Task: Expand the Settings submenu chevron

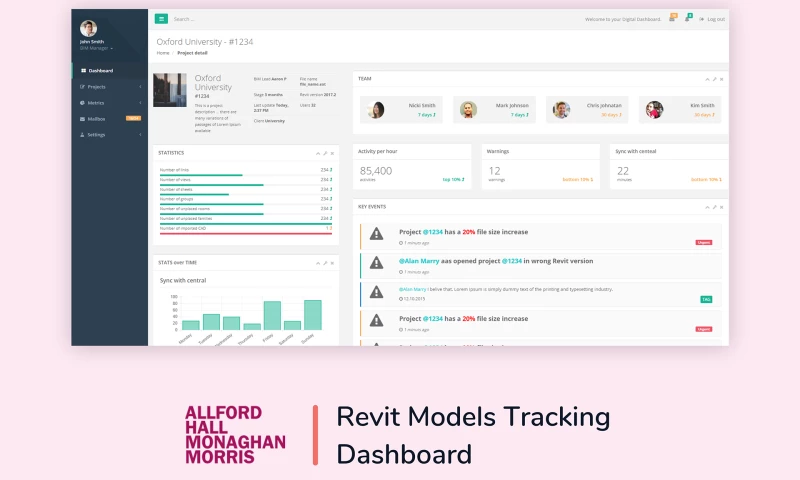Action: tap(140, 135)
